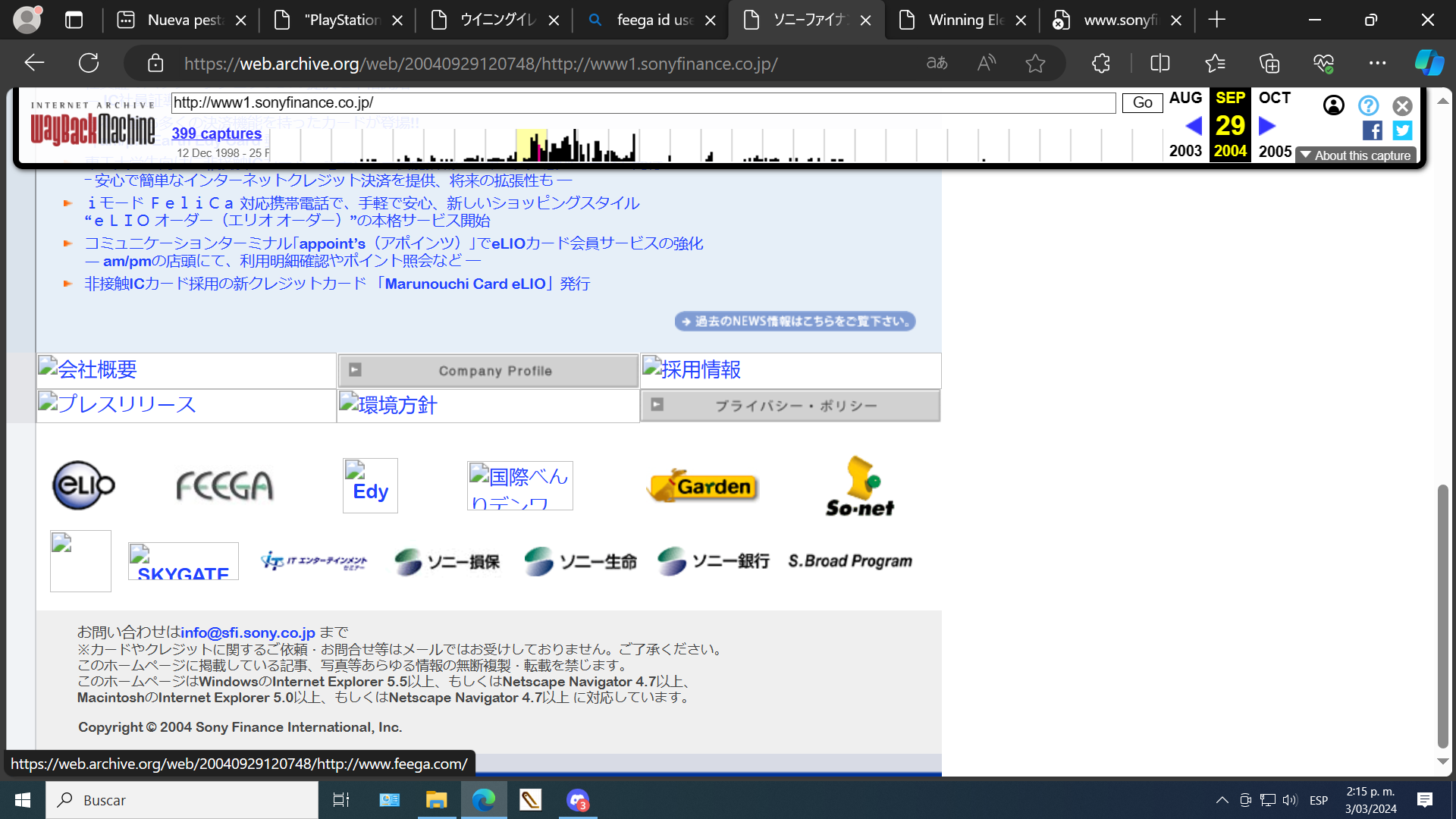Open the S.Broad Program link
The height and width of the screenshot is (819, 1456).
pyautogui.click(x=850, y=561)
